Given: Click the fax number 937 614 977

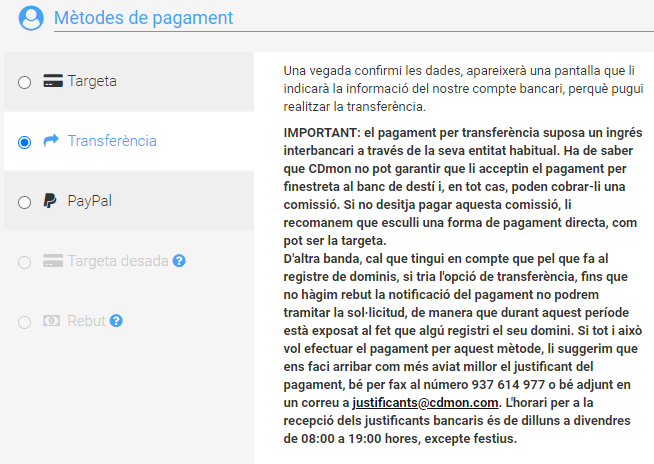Looking at the screenshot, I should 508,385.
